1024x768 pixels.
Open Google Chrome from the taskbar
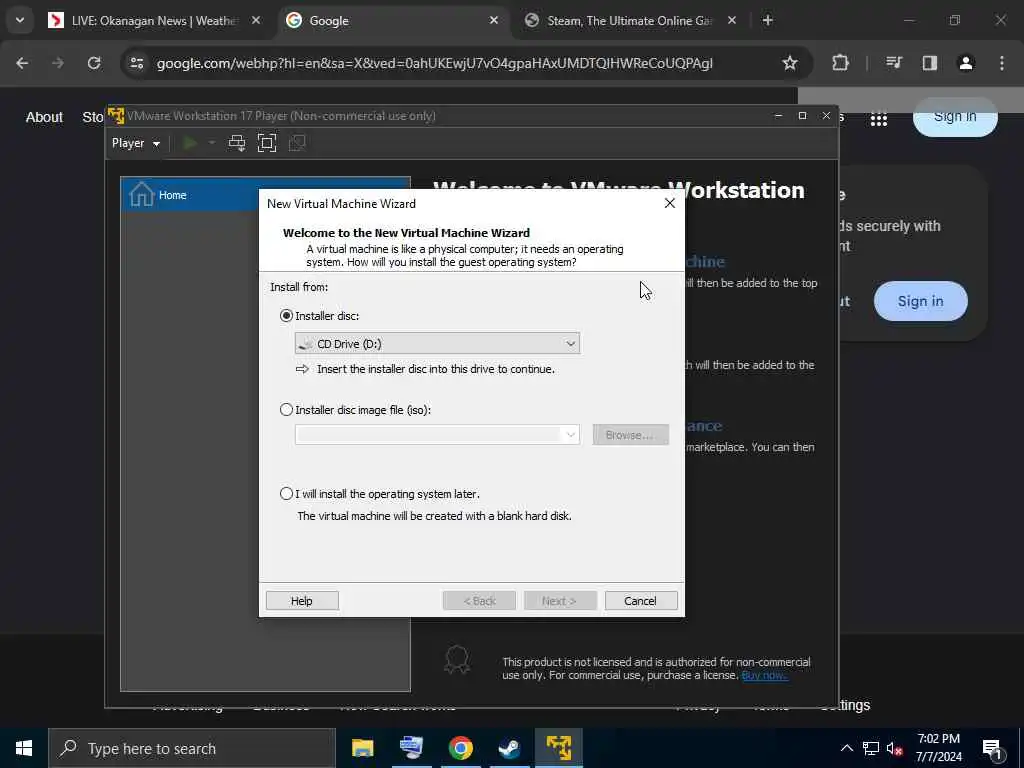(460, 748)
